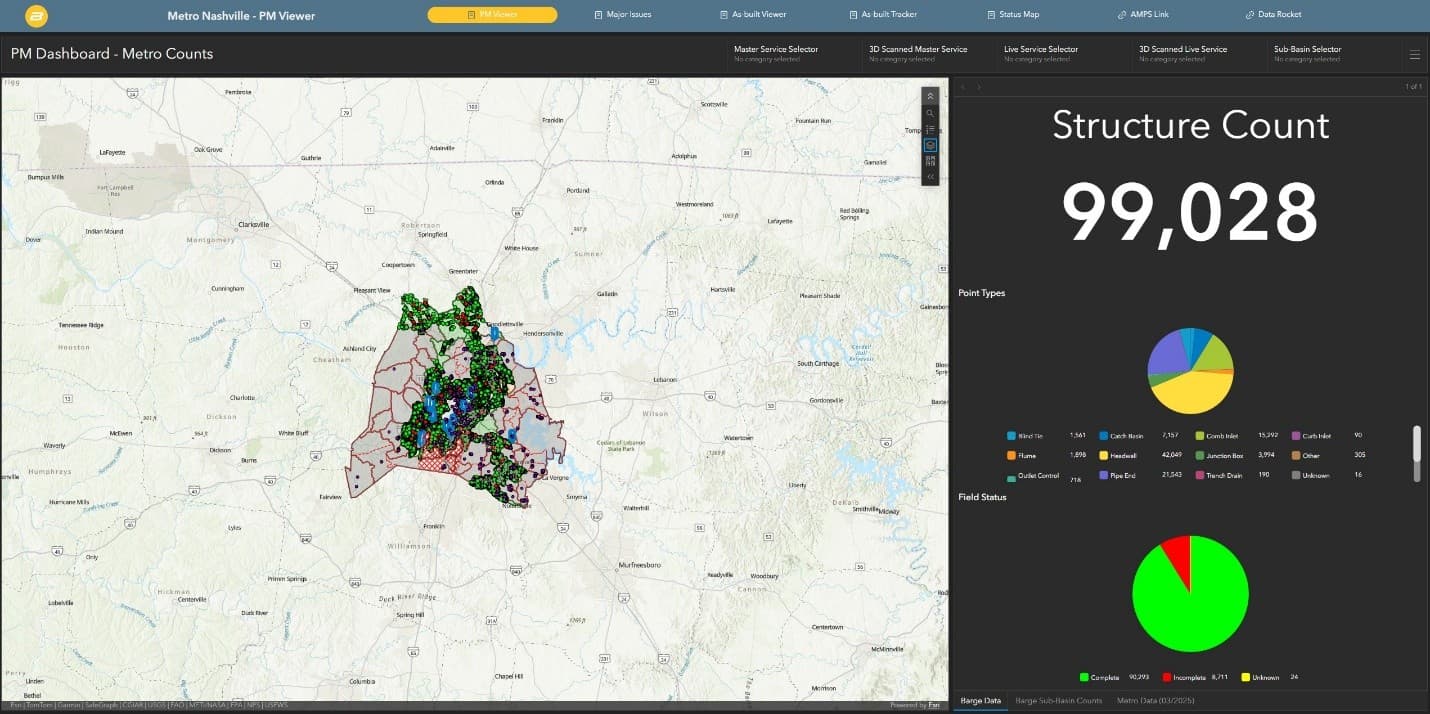Click Clarksville label on the map
Screen dimensions: 1430x714
pyautogui.click(x=254, y=224)
